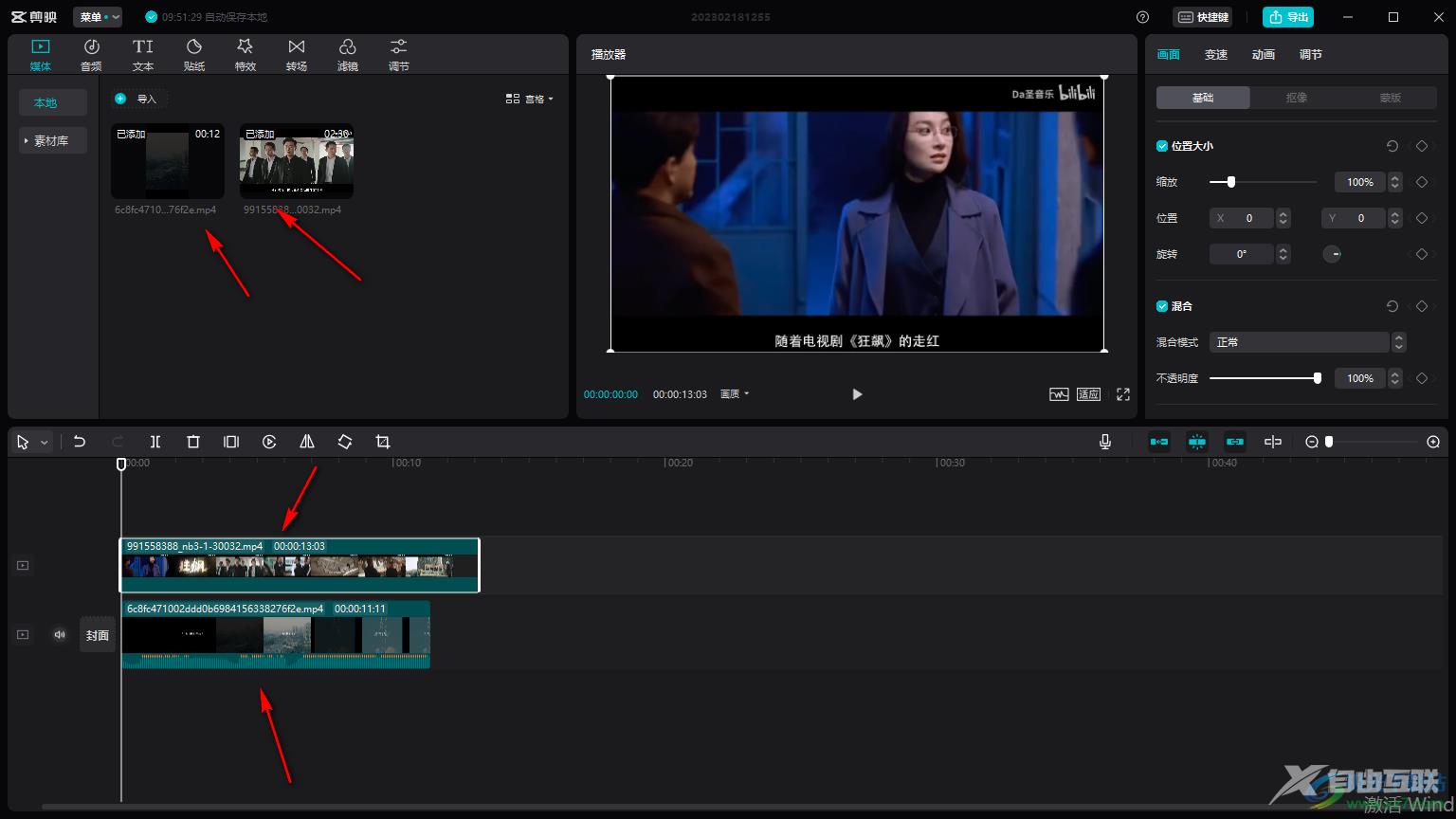Open the 混合模式 正常 dropdown
The height and width of the screenshot is (819, 1456).
click(1307, 342)
